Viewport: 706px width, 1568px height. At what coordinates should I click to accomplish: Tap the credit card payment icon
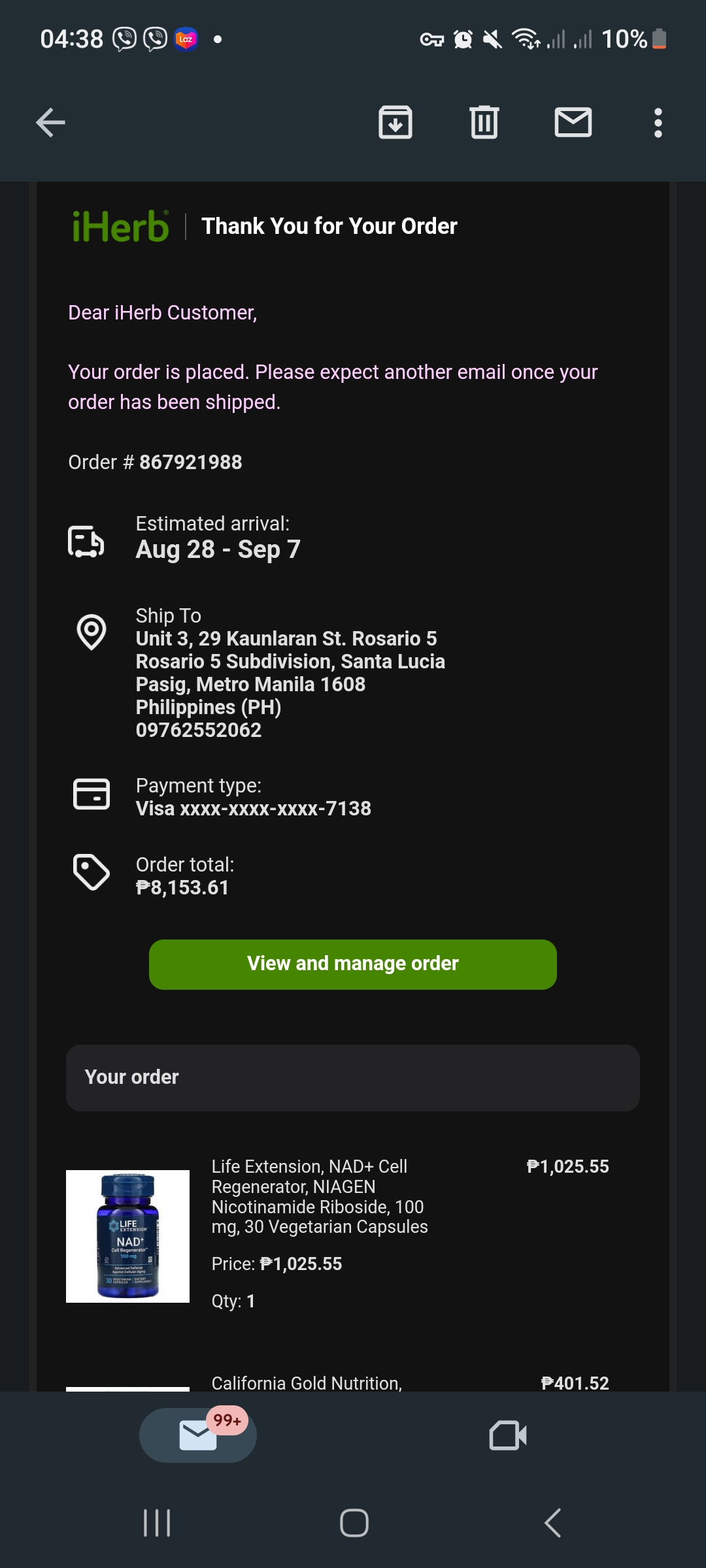(92, 794)
